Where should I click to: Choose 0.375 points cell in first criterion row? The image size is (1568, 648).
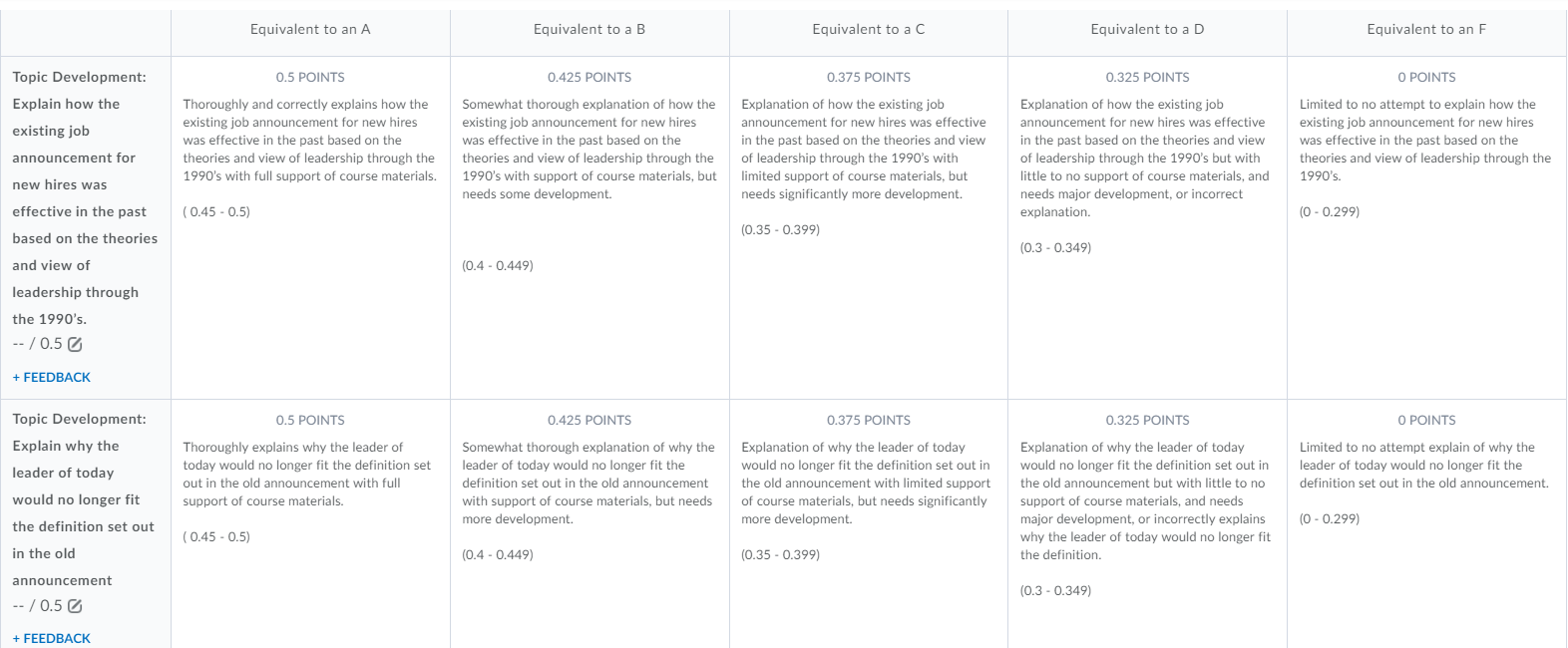[x=869, y=227]
